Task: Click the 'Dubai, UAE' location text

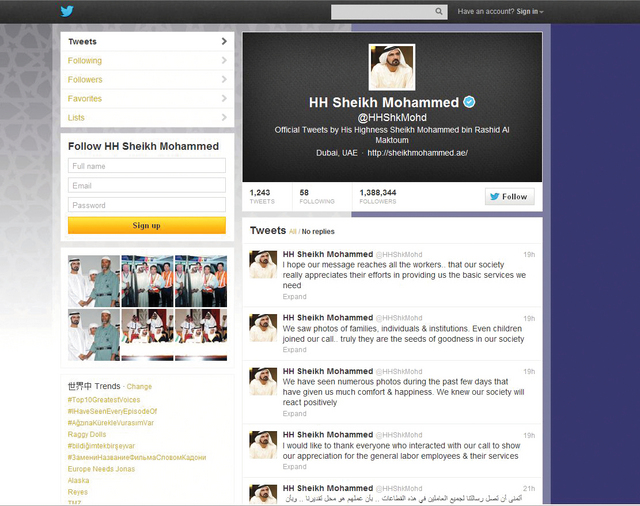Action: pos(337,153)
